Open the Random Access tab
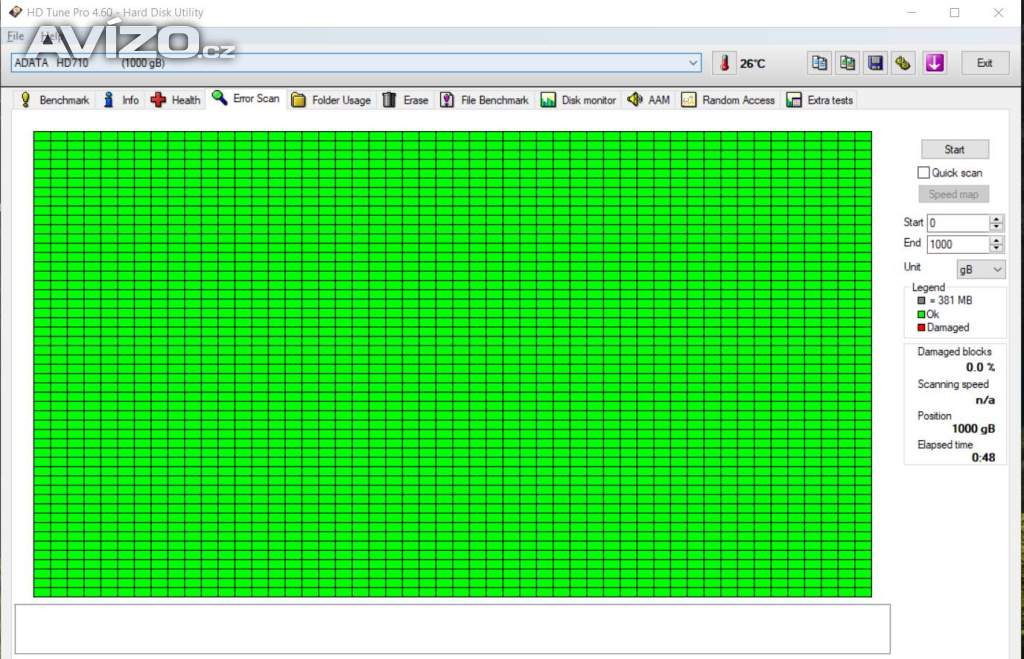The width and height of the screenshot is (1024, 659). pyautogui.click(x=728, y=100)
